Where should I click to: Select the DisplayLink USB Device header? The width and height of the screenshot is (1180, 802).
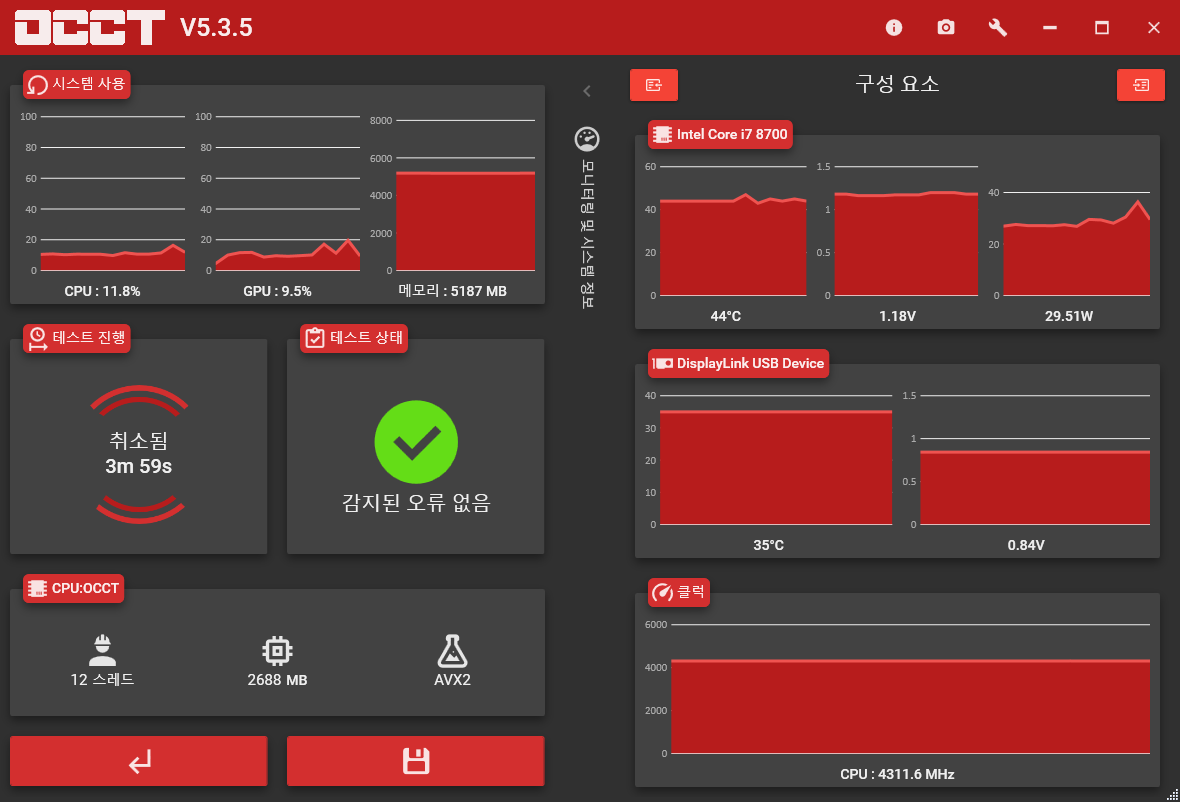[x=739, y=363]
